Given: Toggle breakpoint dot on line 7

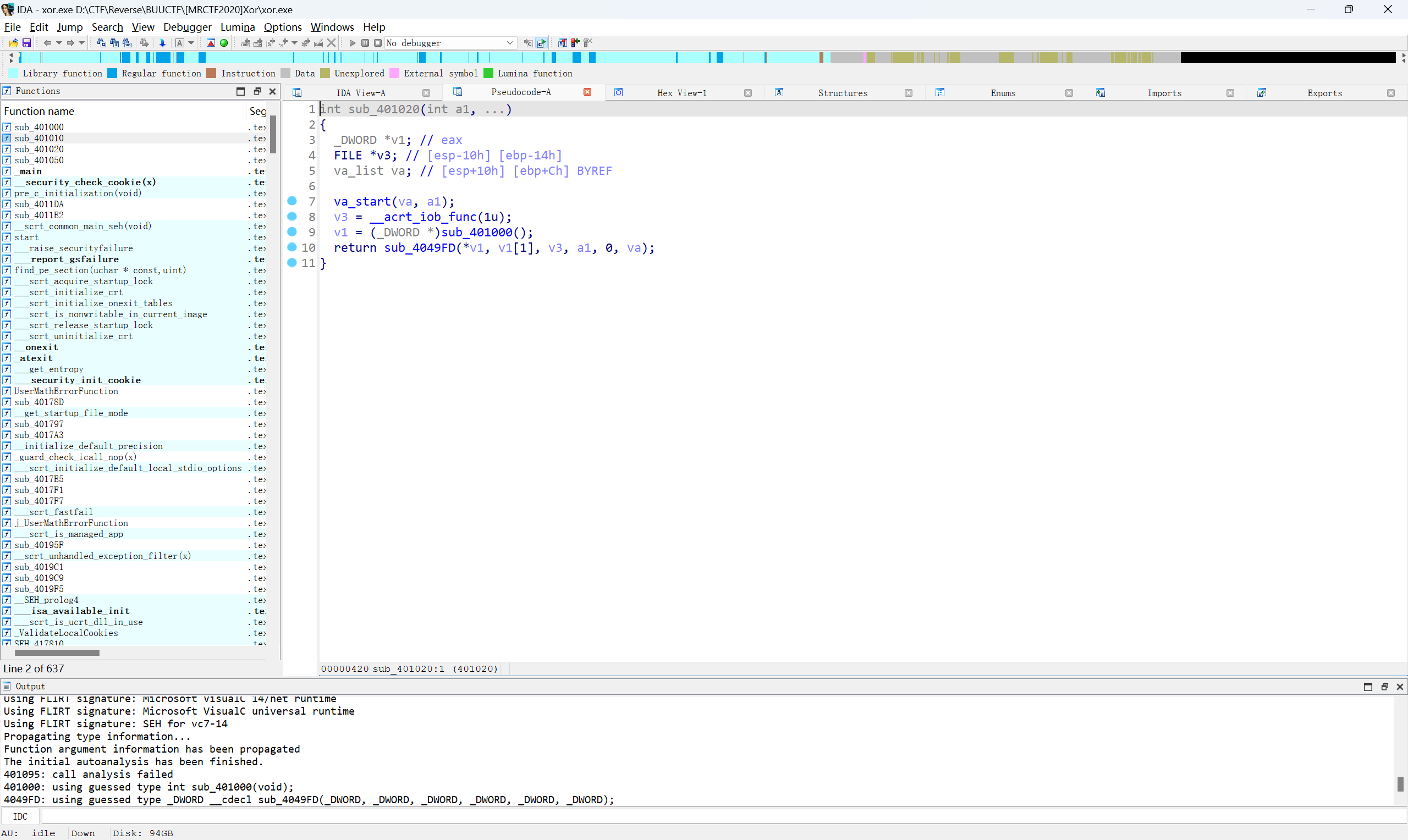Looking at the screenshot, I should pyautogui.click(x=292, y=201).
